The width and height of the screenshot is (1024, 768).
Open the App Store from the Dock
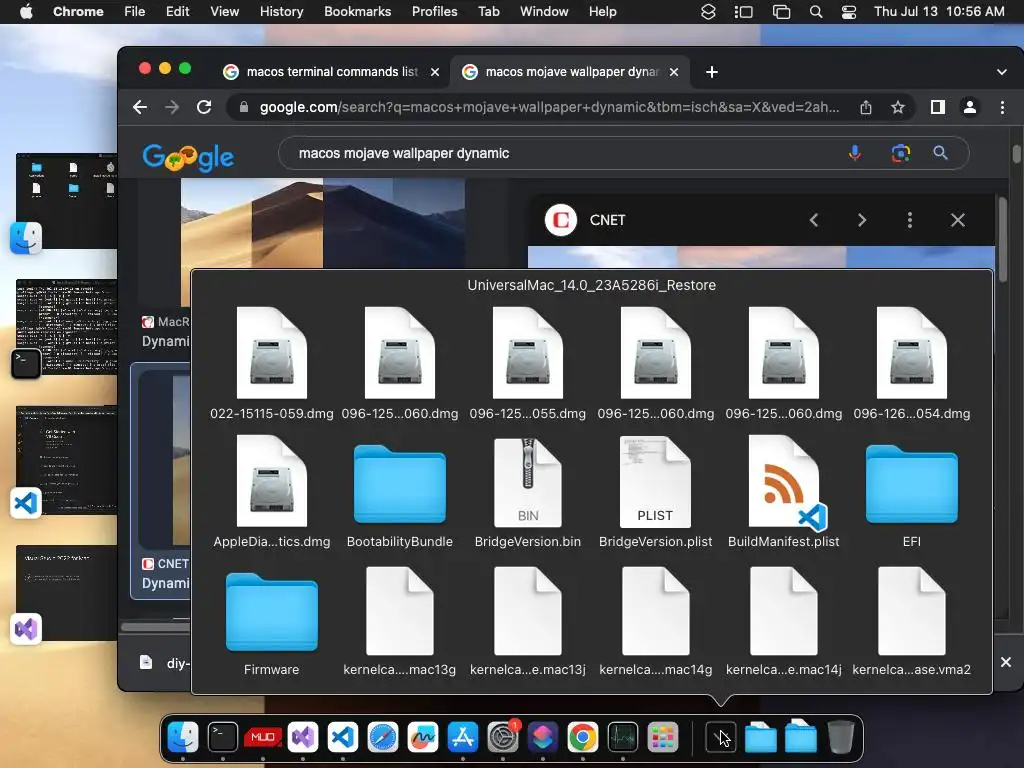pyautogui.click(x=462, y=737)
